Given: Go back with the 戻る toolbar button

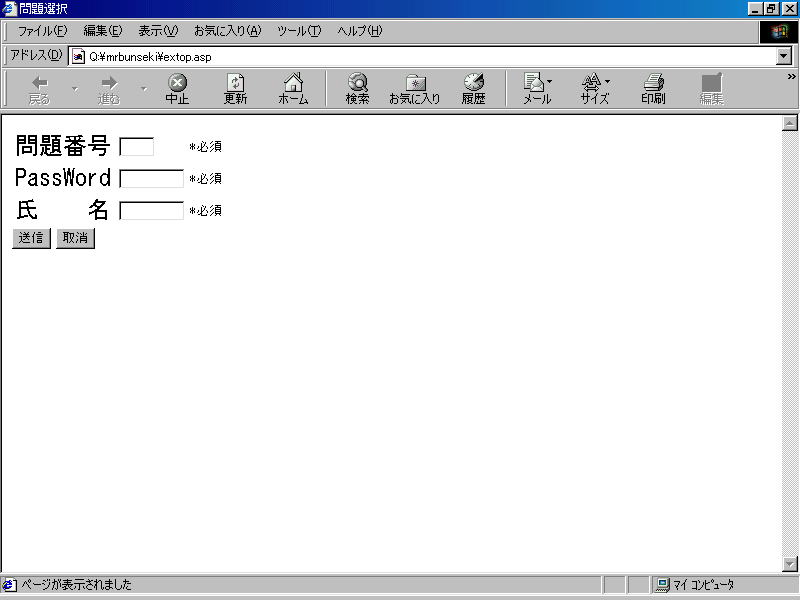Looking at the screenshot, I should 39,90.
